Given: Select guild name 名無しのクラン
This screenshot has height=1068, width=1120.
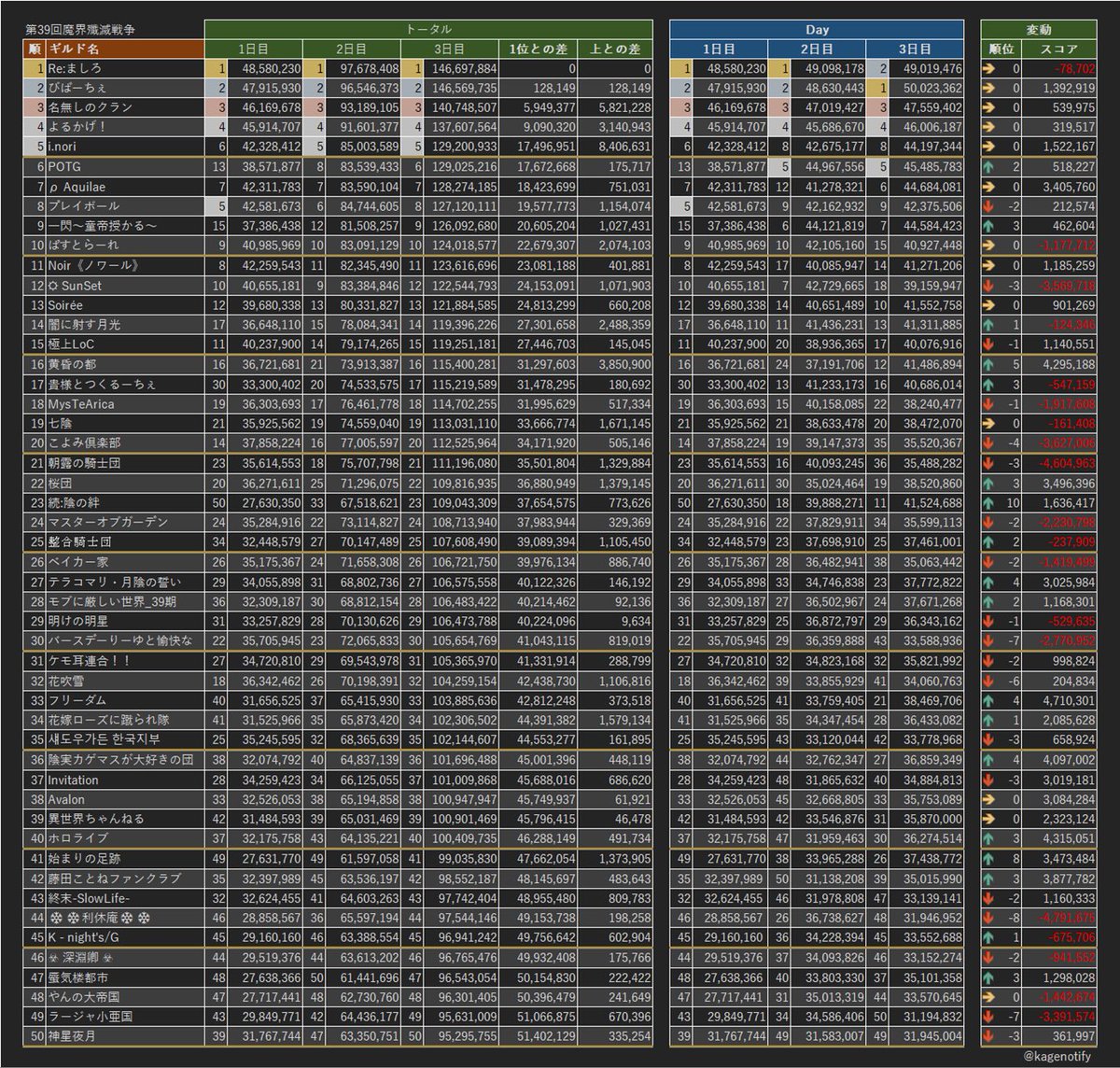Looking at the screenshot, I should [91, 107].
